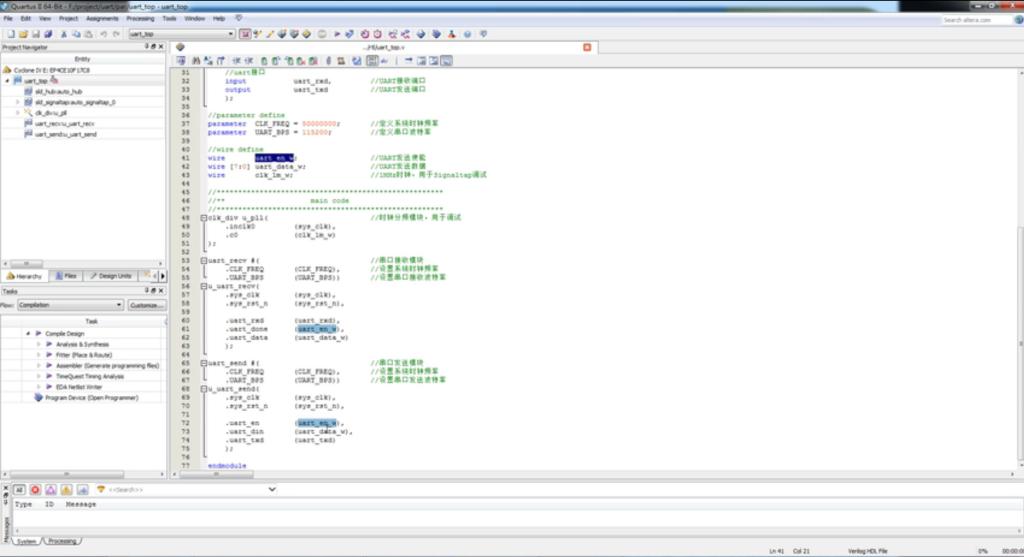Click the editor's vertical scrollbar
Viewport: 1024px width, 557px height.
[x=1019, y=250]
